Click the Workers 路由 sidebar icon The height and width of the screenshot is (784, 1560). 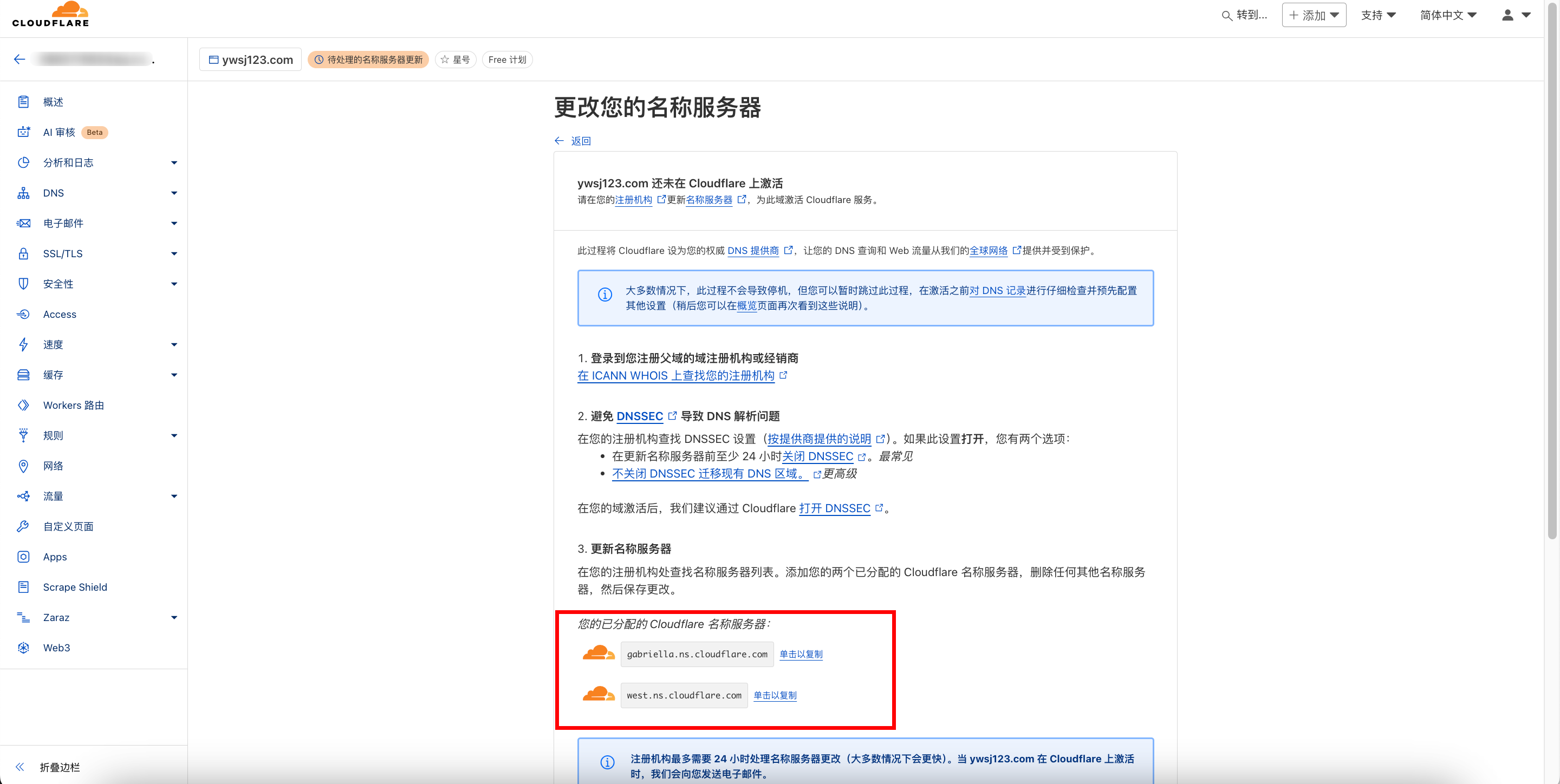(24, 405)
